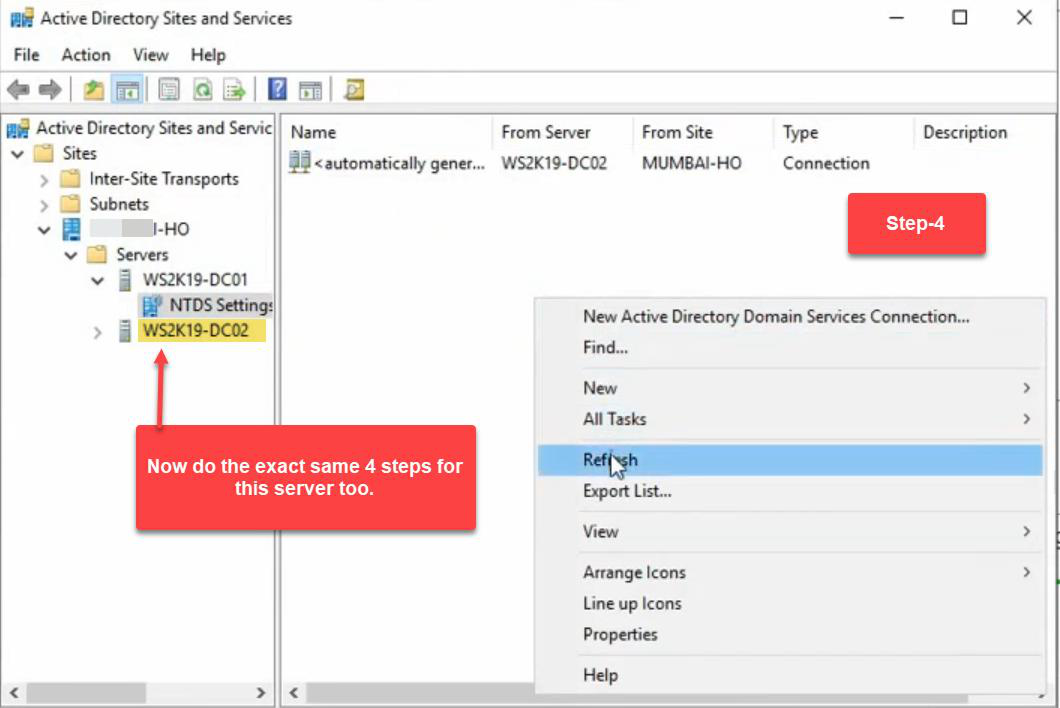Open the Action menu
Screen dimensions: 1060x708
pyautogui.click(x=86, y=55)
